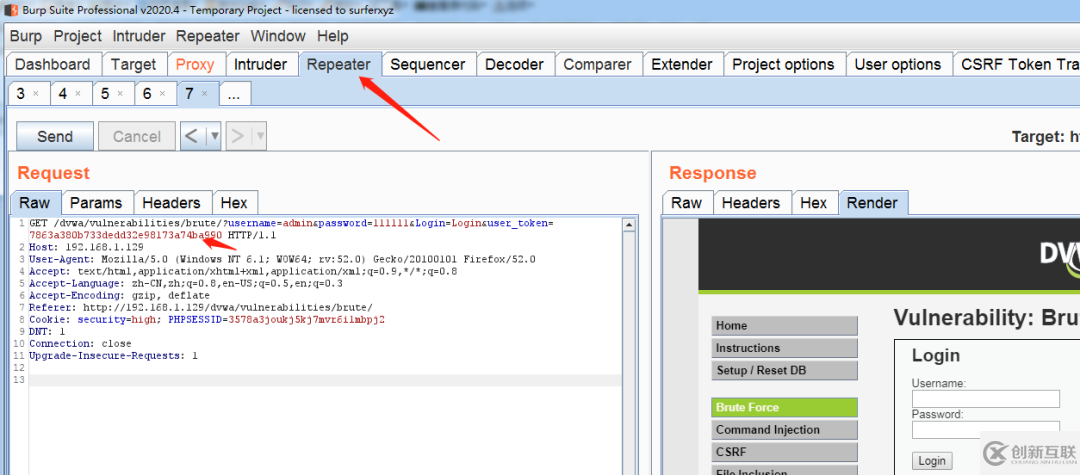Screen dimensions: 1080x475
Task: Click empty line 13 in request editor
Action: 325,380
